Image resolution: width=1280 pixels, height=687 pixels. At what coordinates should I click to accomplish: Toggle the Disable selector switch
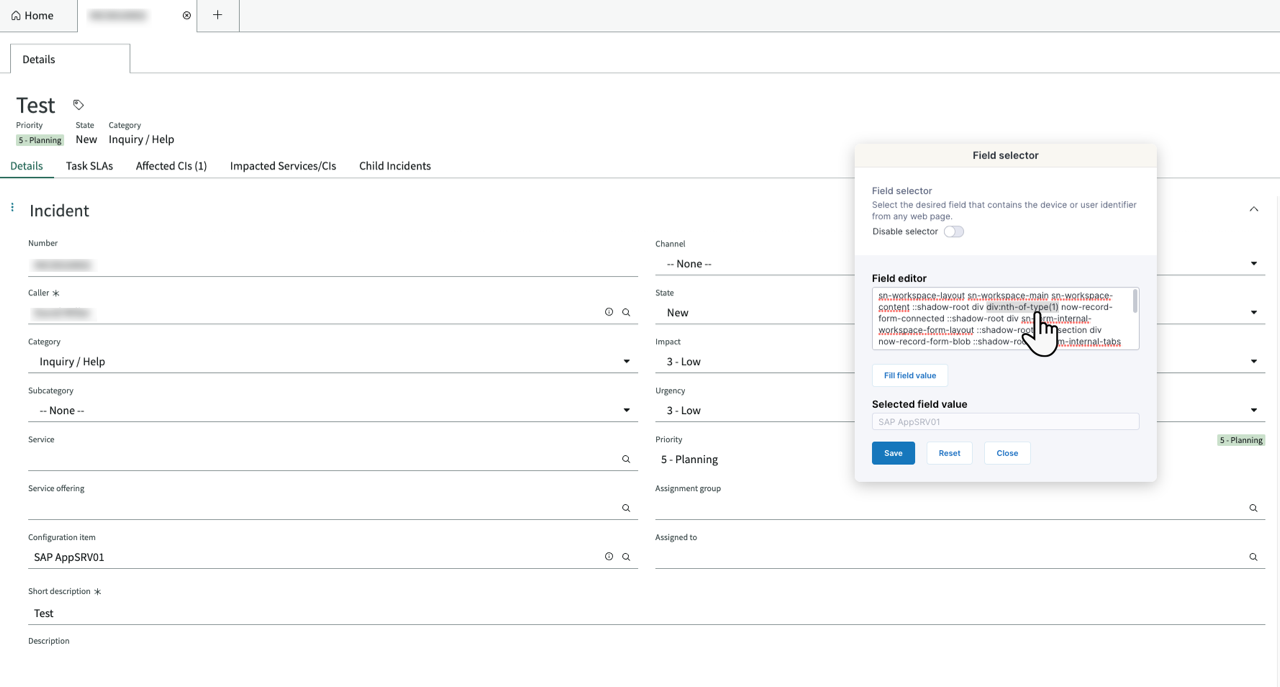coord(953,232)
